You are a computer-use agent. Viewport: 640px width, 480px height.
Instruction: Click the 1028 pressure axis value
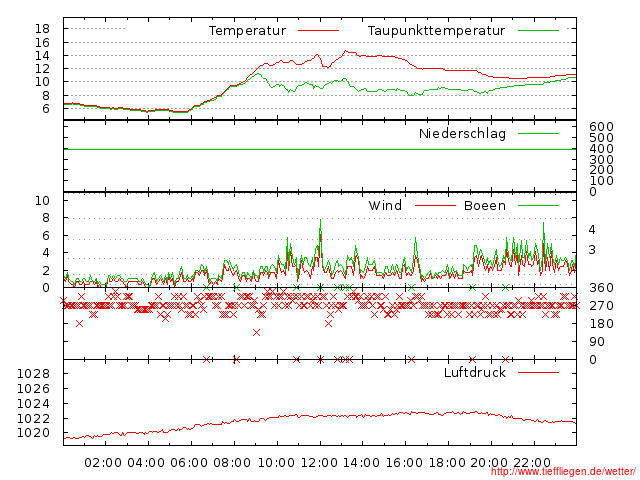(x=33, y=373)
